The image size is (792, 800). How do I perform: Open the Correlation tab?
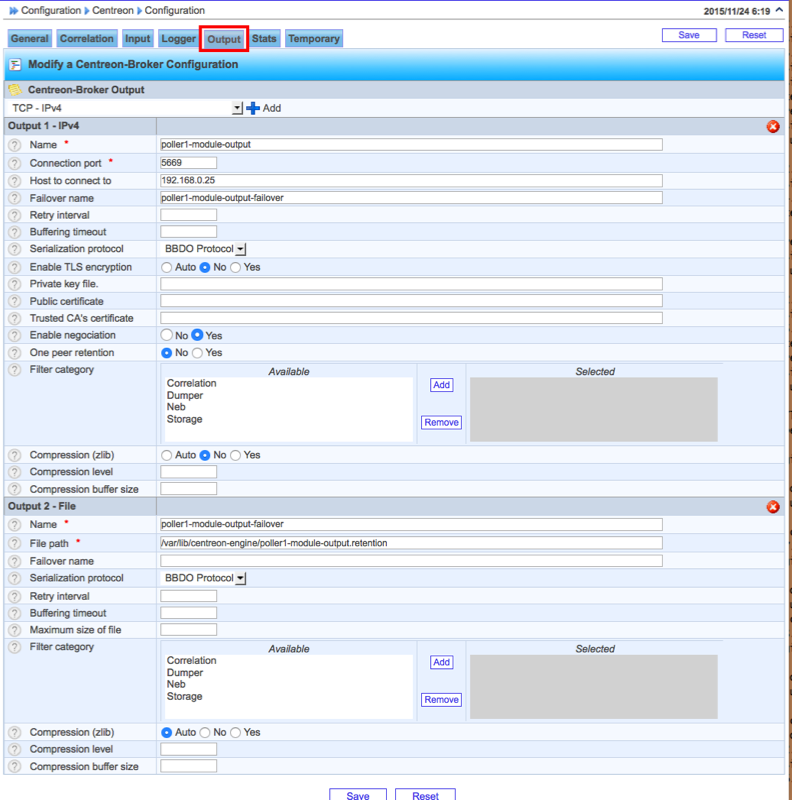click(87, 39)
